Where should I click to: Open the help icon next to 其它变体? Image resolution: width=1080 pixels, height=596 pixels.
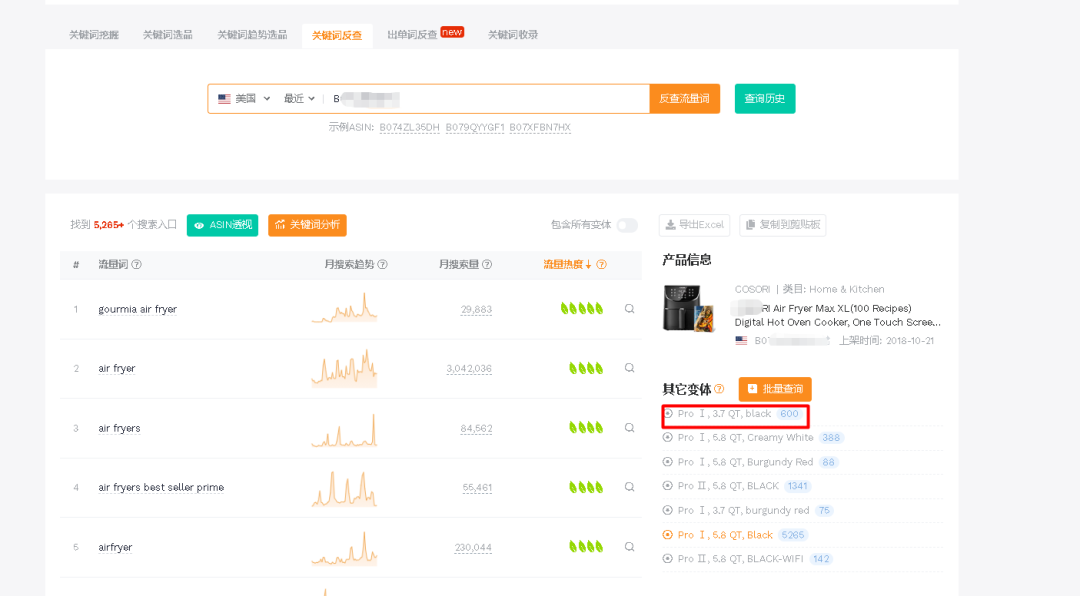[719, 389]
